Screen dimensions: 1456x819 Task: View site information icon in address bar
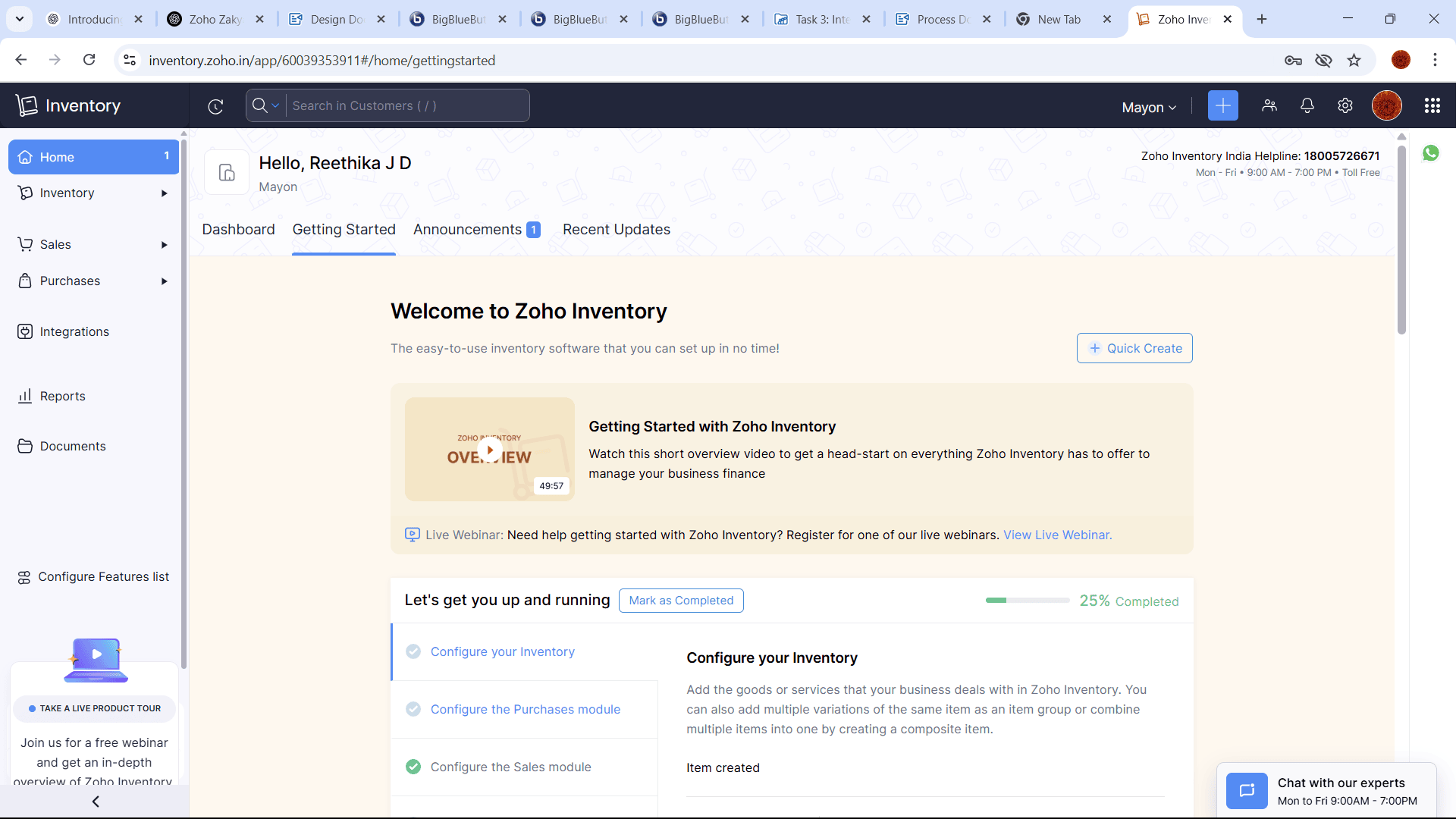(130, 60)
